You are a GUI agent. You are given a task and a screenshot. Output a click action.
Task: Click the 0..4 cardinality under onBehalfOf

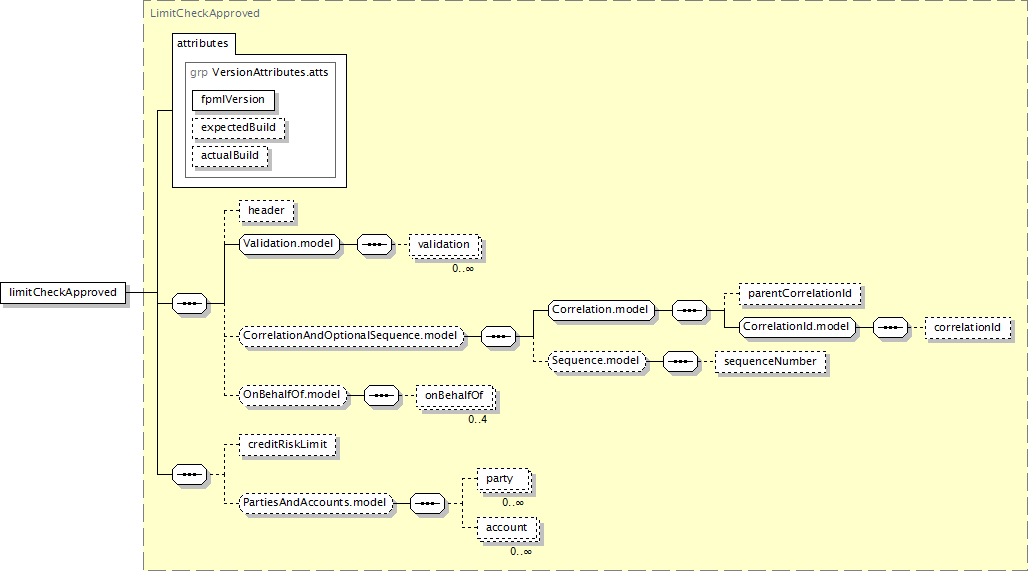coord(477,420)
